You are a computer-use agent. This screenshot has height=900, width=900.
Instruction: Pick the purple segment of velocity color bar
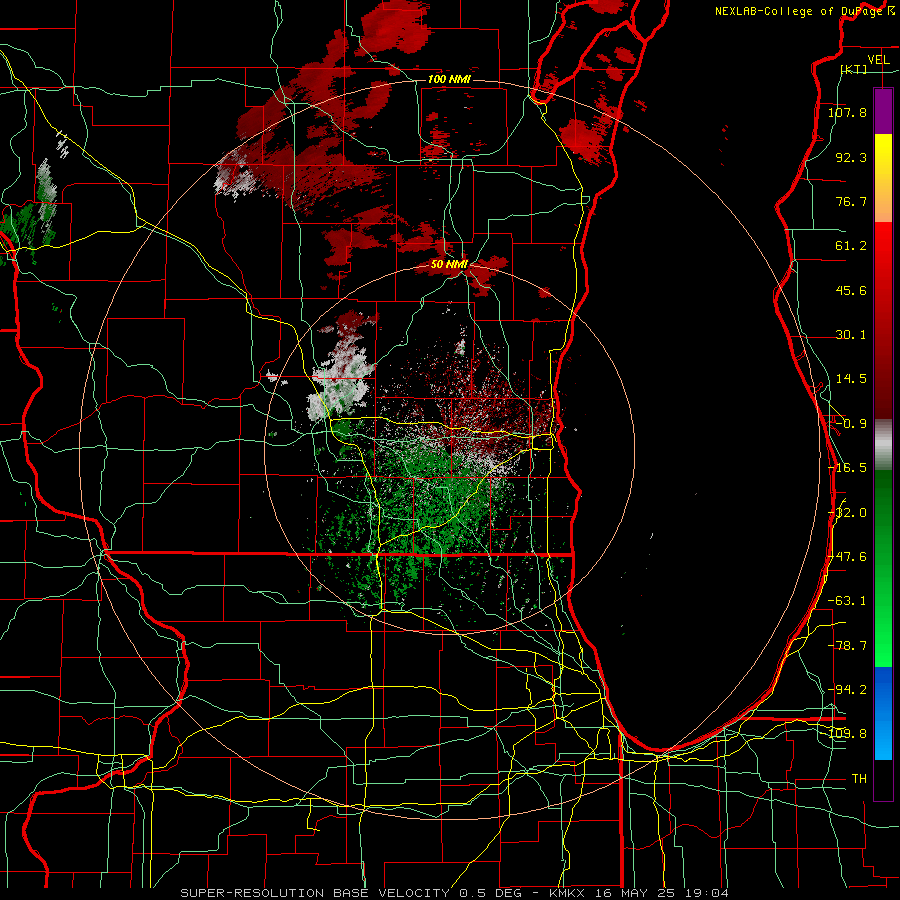pyautogui.click(x=883, y=111)
